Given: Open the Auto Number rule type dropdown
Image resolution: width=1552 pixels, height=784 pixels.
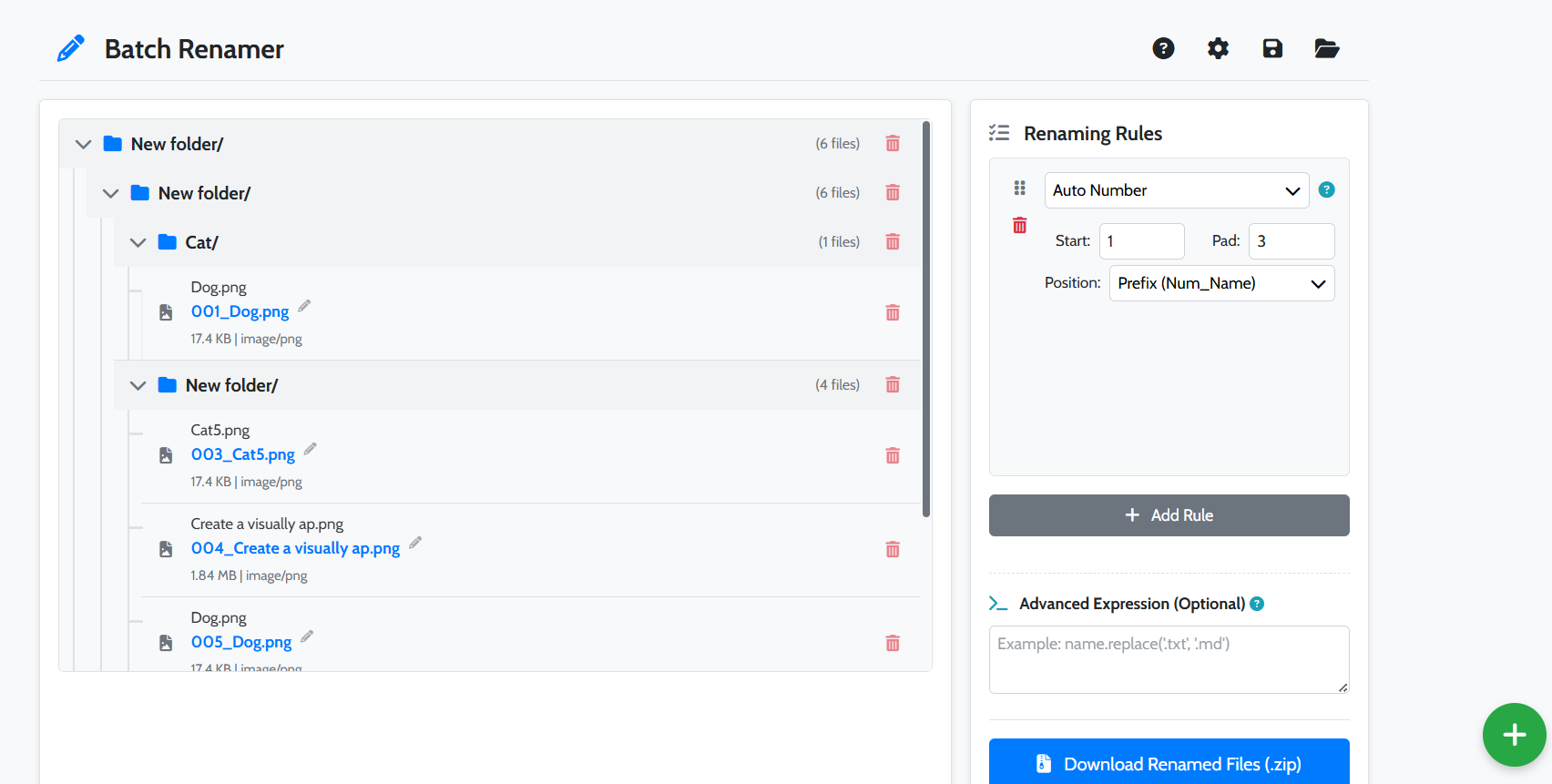Looking at the screenshot, I should click(x=1177, y=190).
